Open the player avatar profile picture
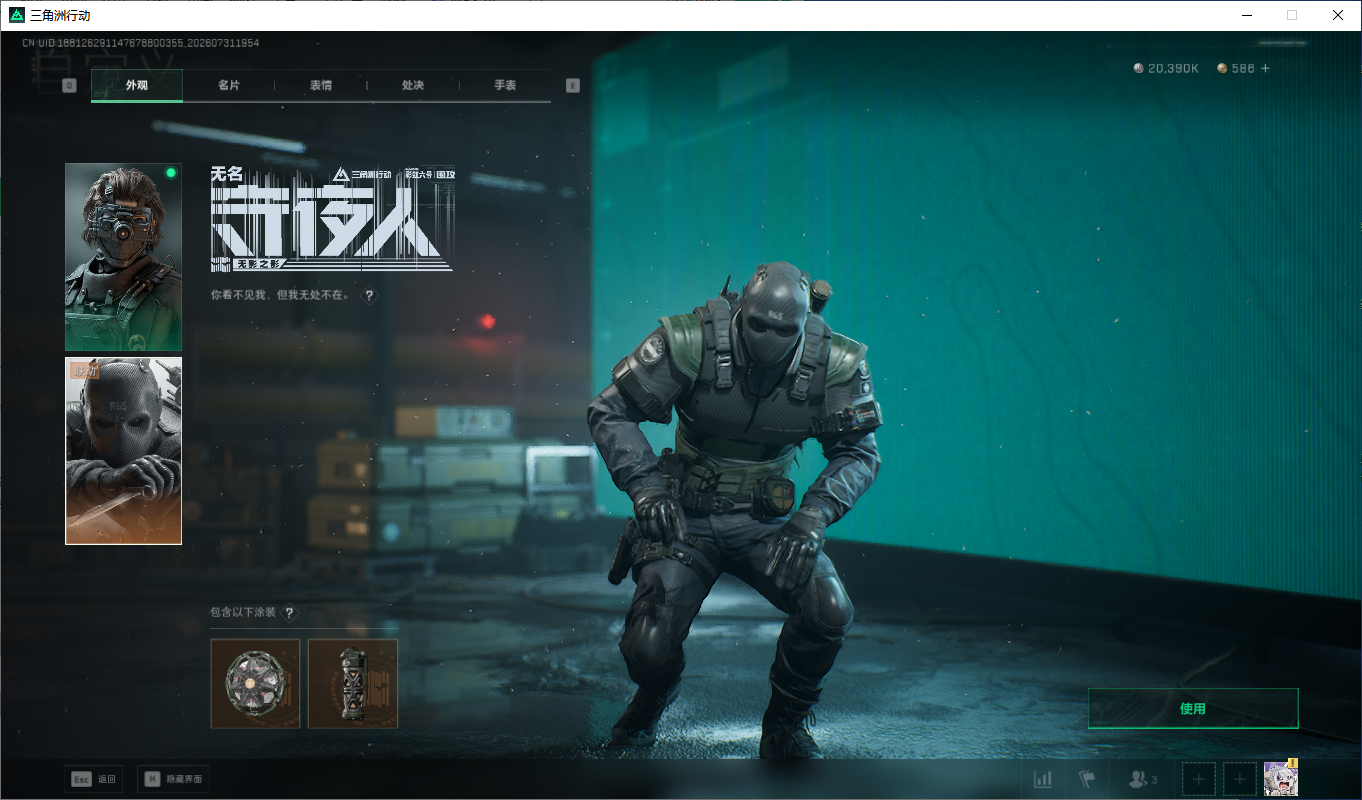Viewport: 1362px width, 800px height. click(1281, 779)
